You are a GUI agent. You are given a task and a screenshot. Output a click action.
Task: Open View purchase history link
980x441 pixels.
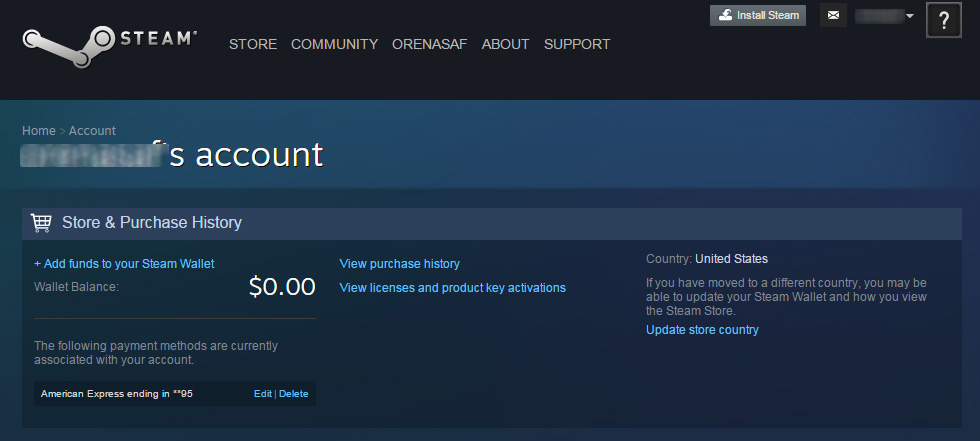tap(399, 264)
